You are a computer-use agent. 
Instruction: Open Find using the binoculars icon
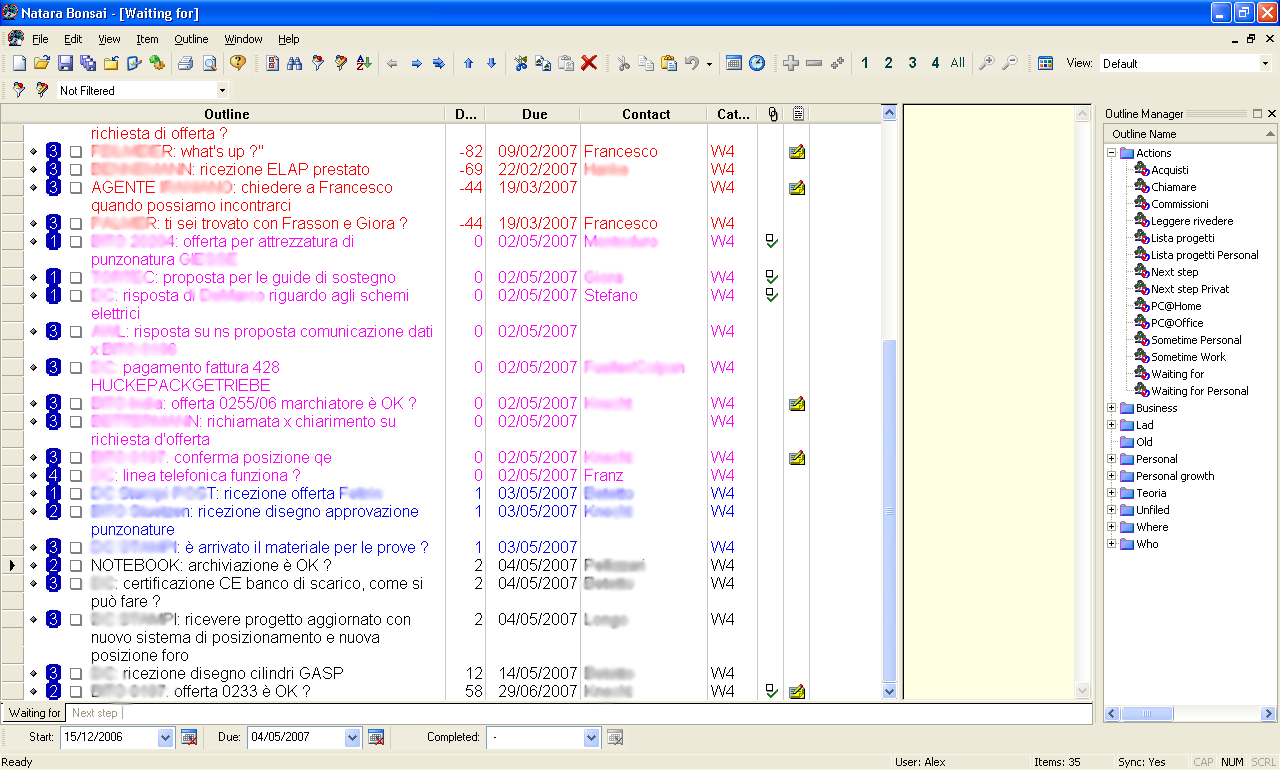click(295, 63)
